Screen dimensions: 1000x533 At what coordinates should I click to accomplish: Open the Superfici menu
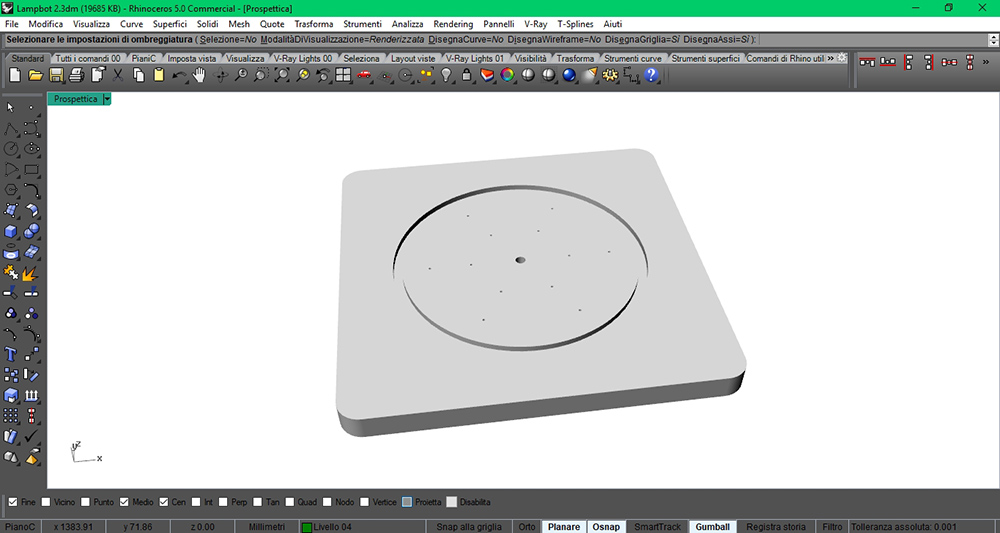170,24
